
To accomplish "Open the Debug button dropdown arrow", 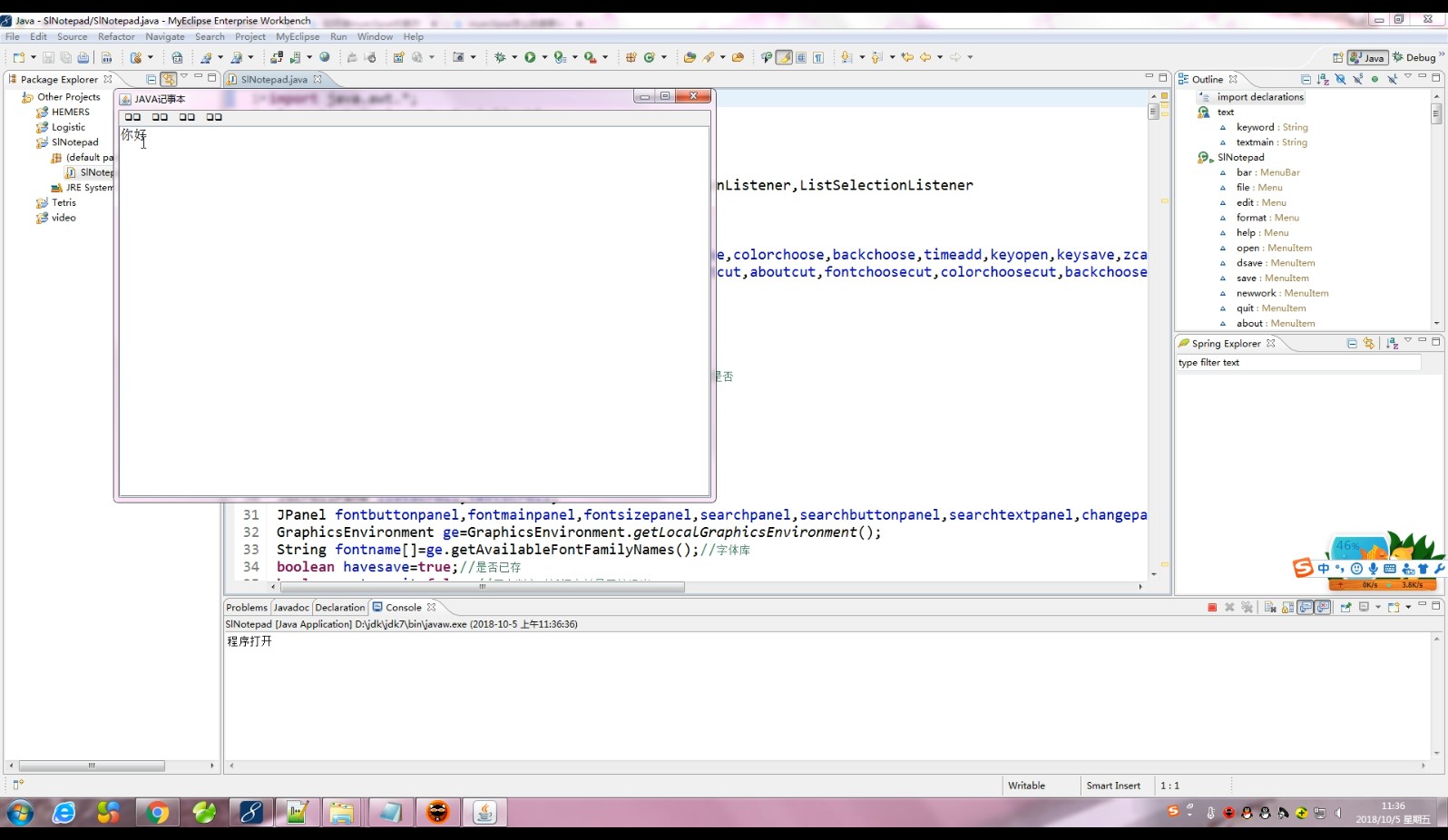I will coord(514,57).
